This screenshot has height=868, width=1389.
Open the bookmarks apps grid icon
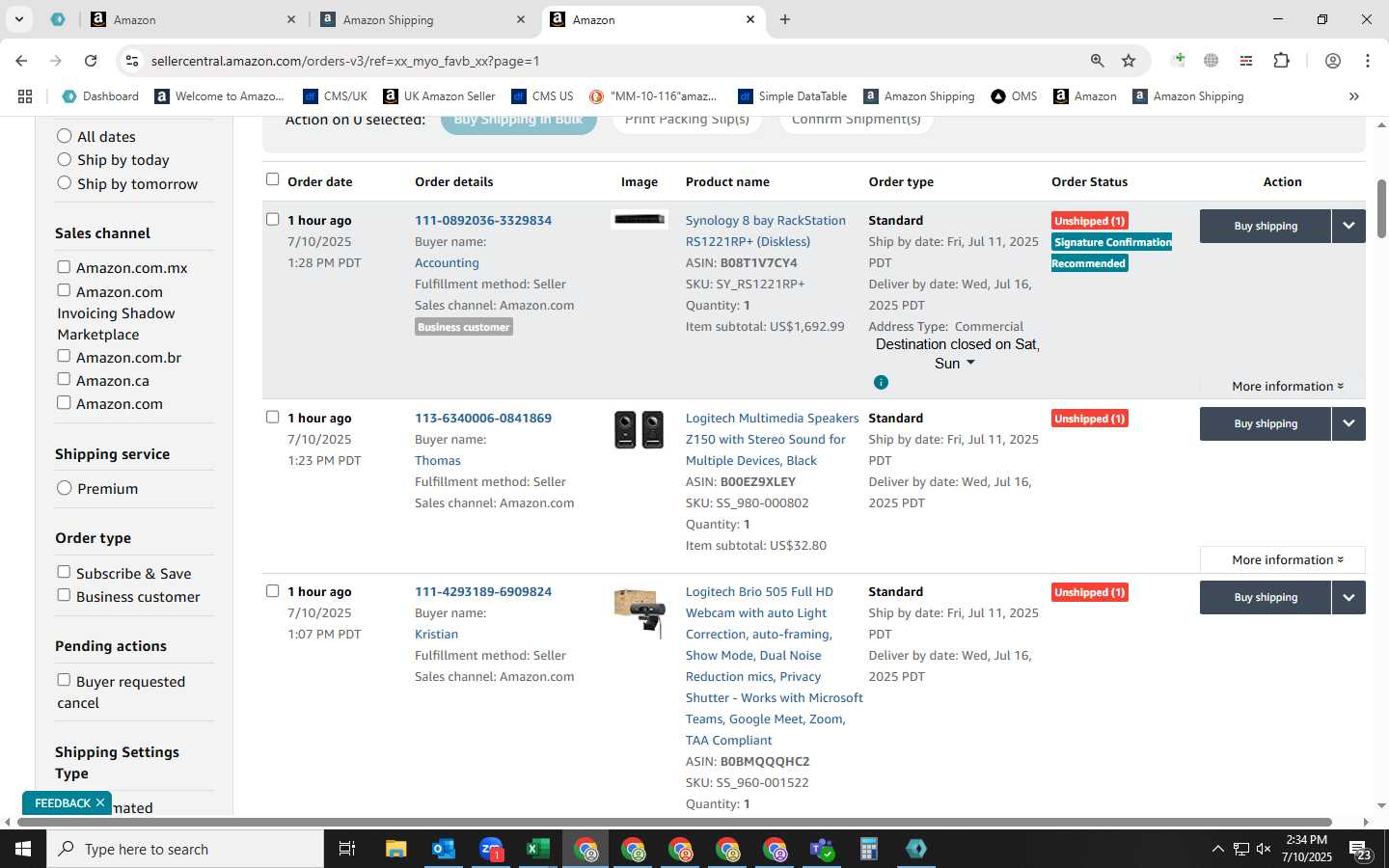click(x=25, y=96)
